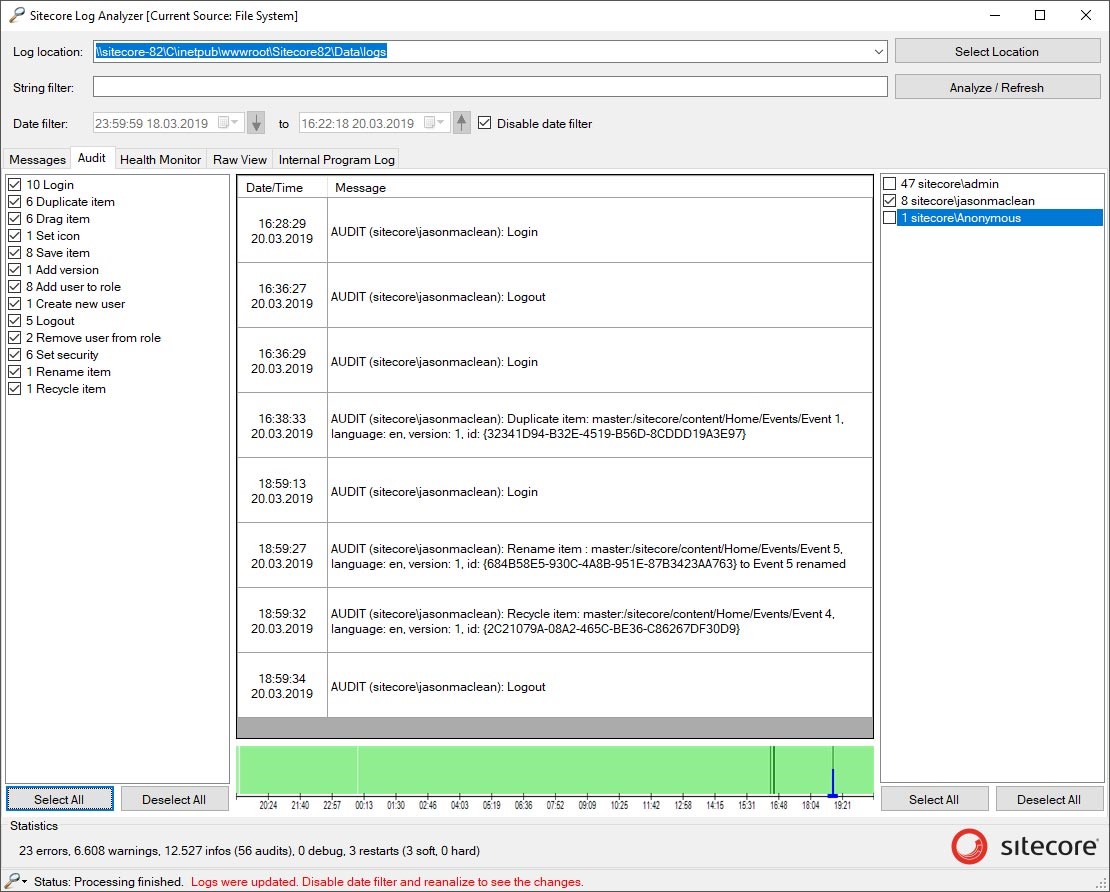1110x892 pixels.
Task: Click the Sitecore logo
Action: (1024, 847)
